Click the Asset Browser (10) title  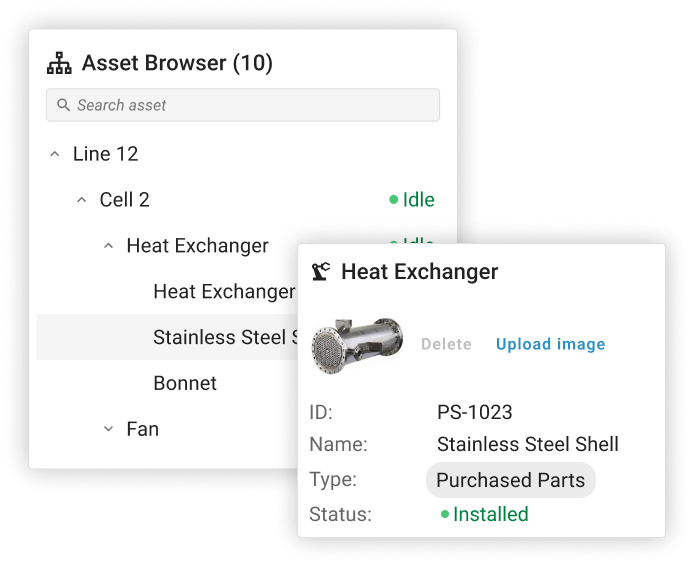177,63
